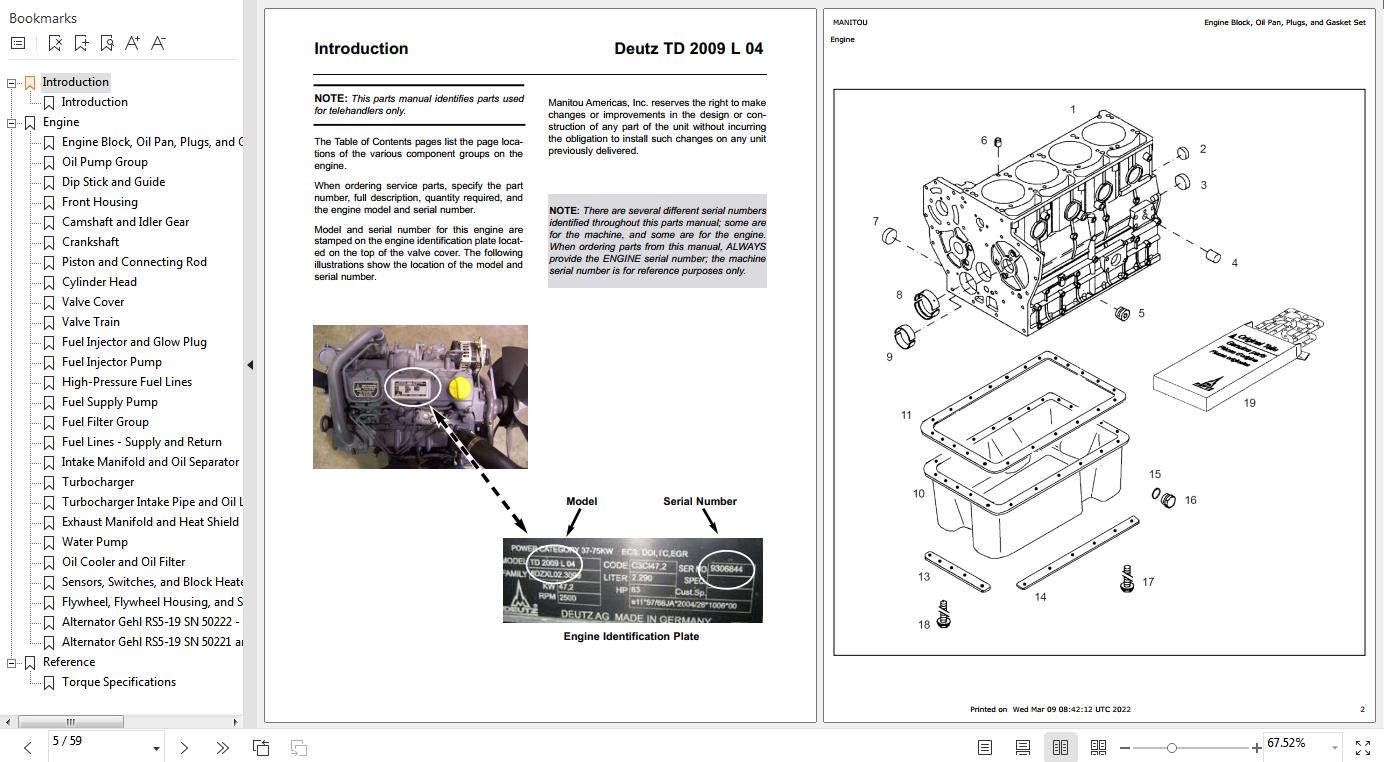1384x762 pixels.
Task: Open Piston and Connecting Rod bookmark
Action: coord(134,262)
